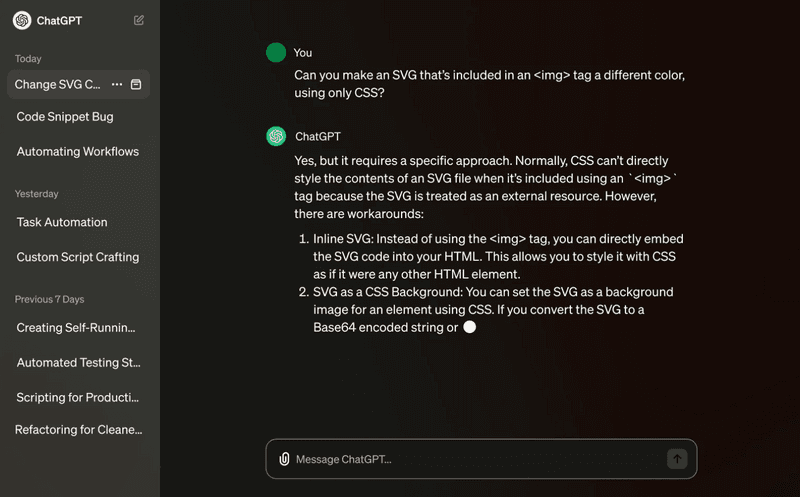Select the Creating Self-Running chat
The image size is (800, 497).
coord(76,328)
